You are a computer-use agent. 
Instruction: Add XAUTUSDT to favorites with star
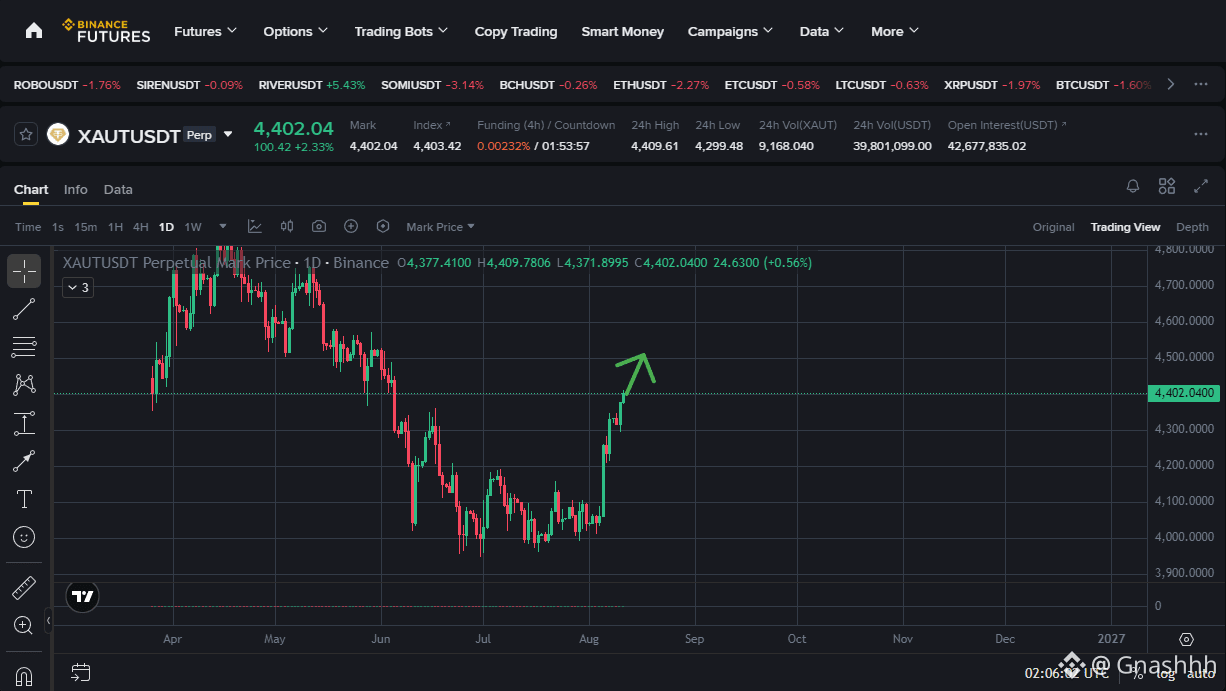coord(26,134)
